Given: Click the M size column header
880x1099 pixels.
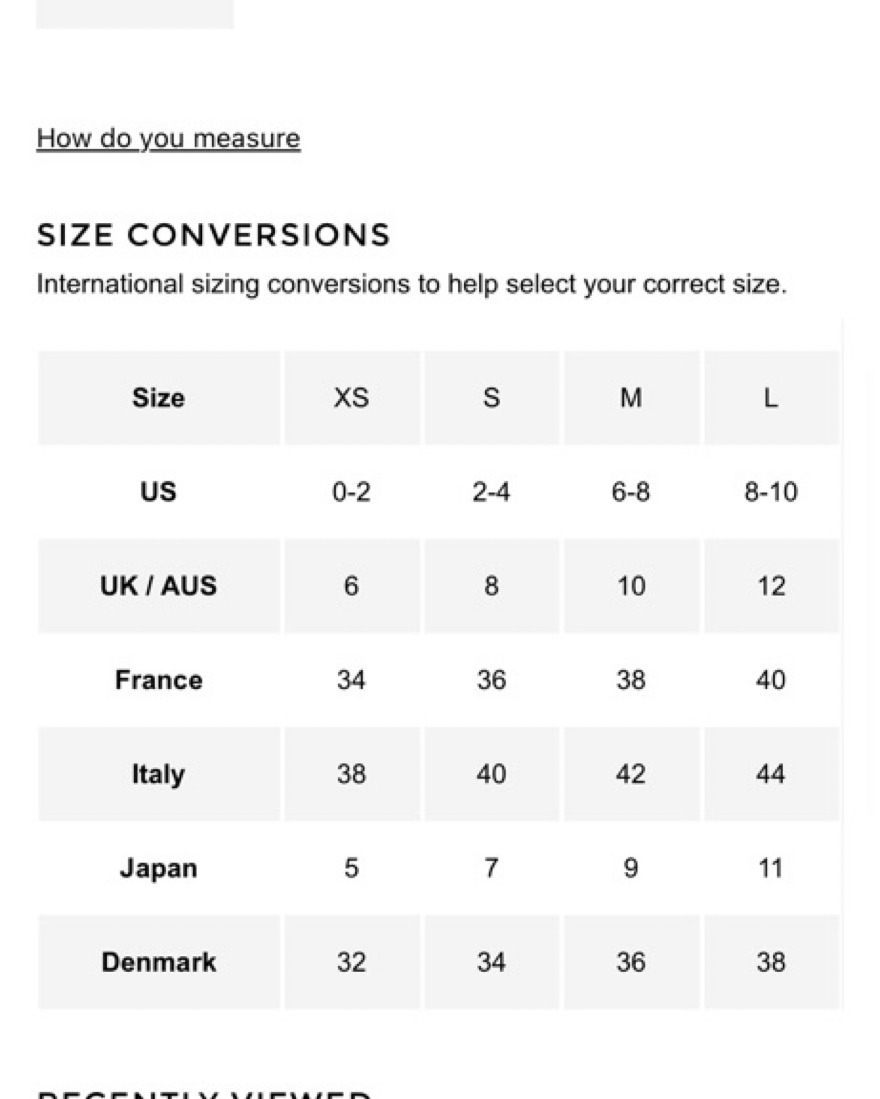Looking at the screenshot, I should (631, 398).
